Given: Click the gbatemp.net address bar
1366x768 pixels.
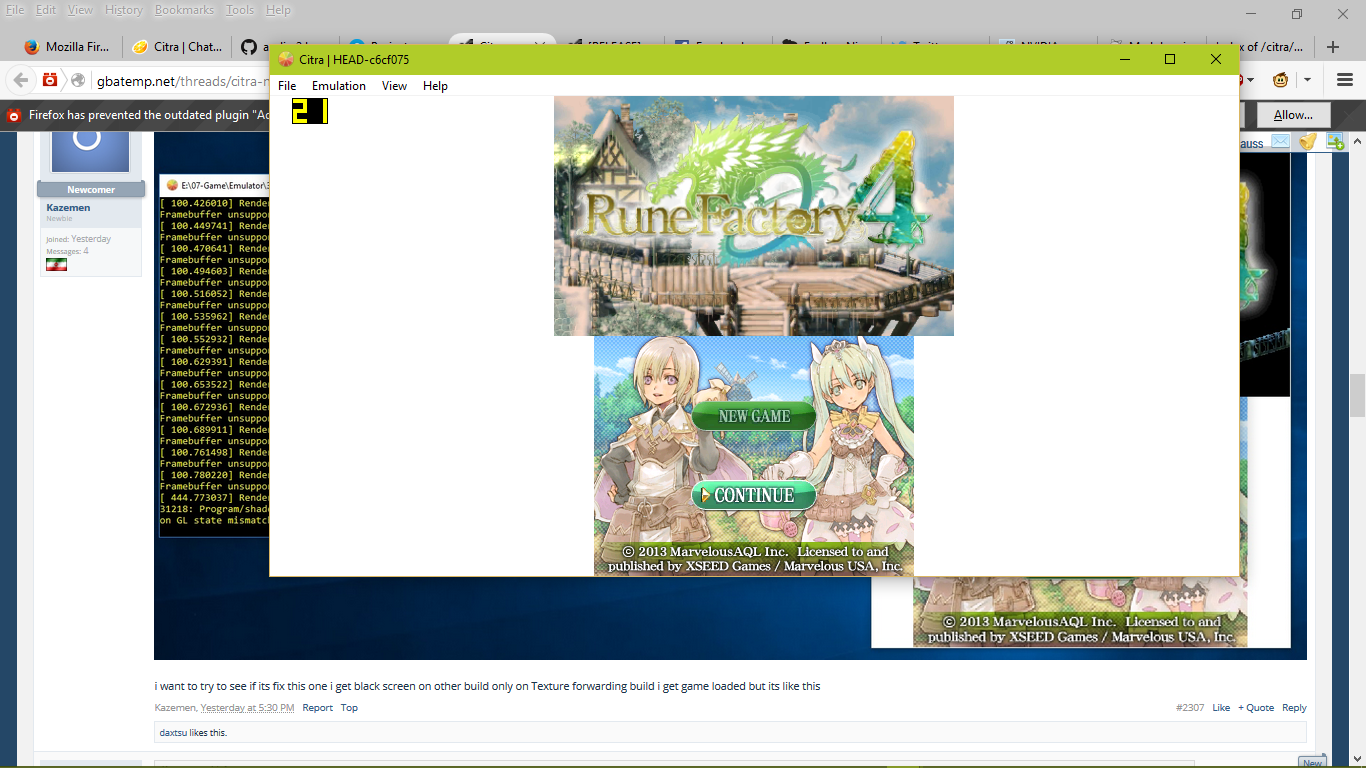Looking at the screenshot, I should click(184, 80).
